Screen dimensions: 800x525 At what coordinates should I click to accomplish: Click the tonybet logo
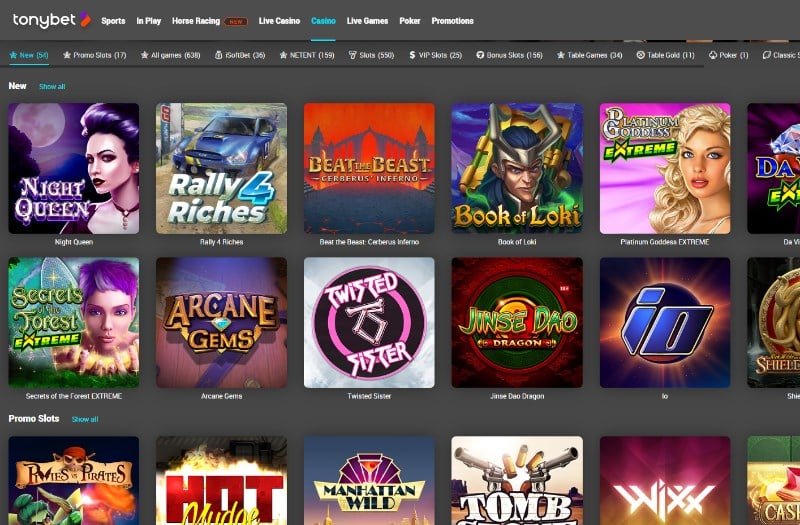coord(52,20)
